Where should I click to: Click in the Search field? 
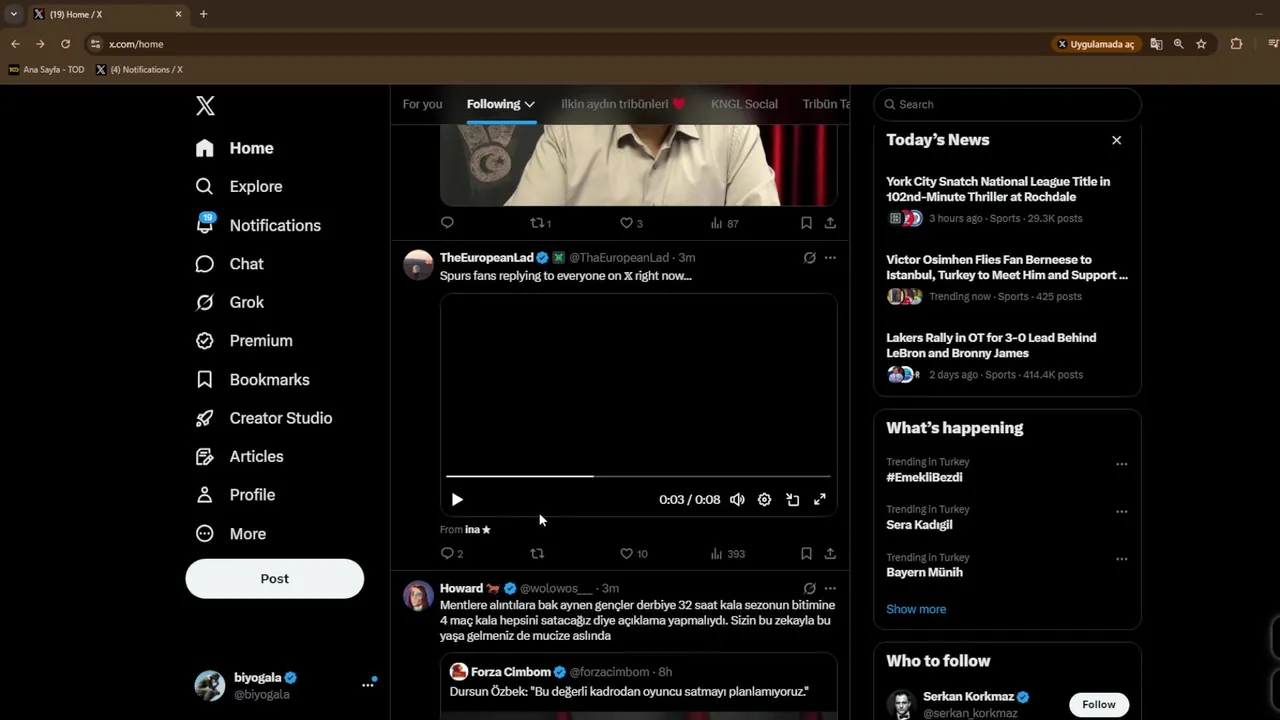click(x=1007, y=104)
